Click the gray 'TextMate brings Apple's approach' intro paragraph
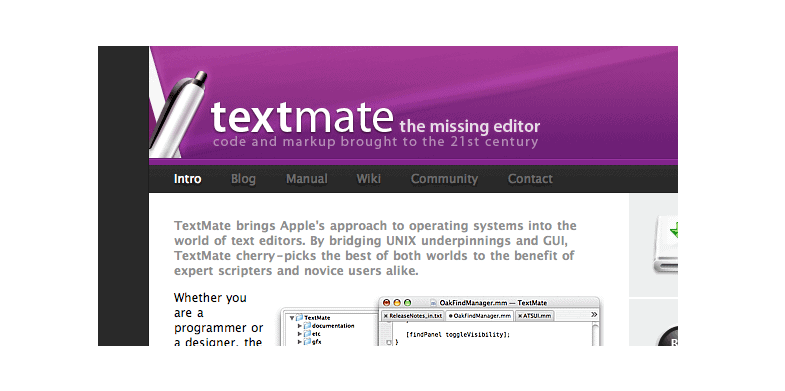This screenshot has width=785, height=391. pyautogui.click(x=375, y=248)
